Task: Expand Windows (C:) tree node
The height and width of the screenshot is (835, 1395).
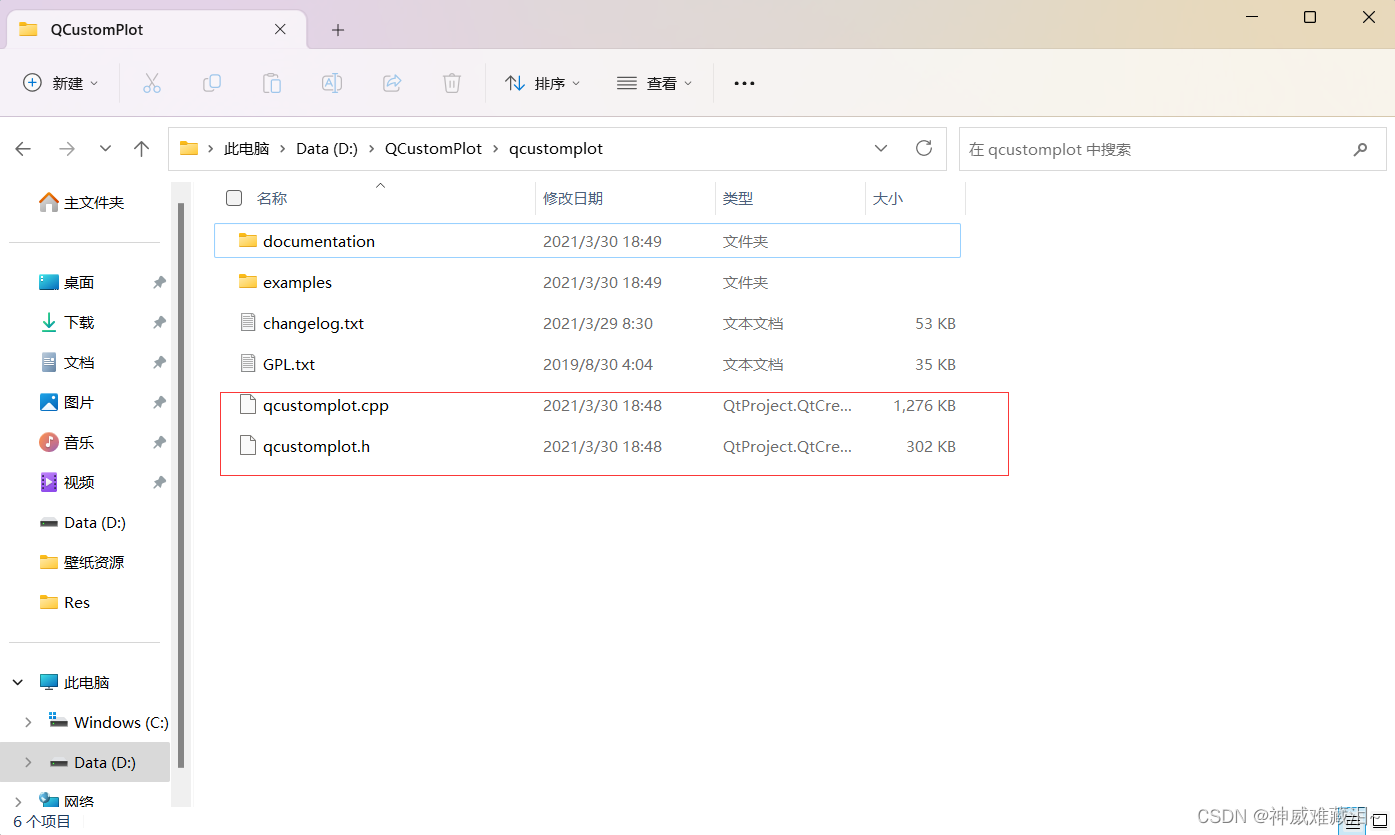Action: click(x=28, y=722)
